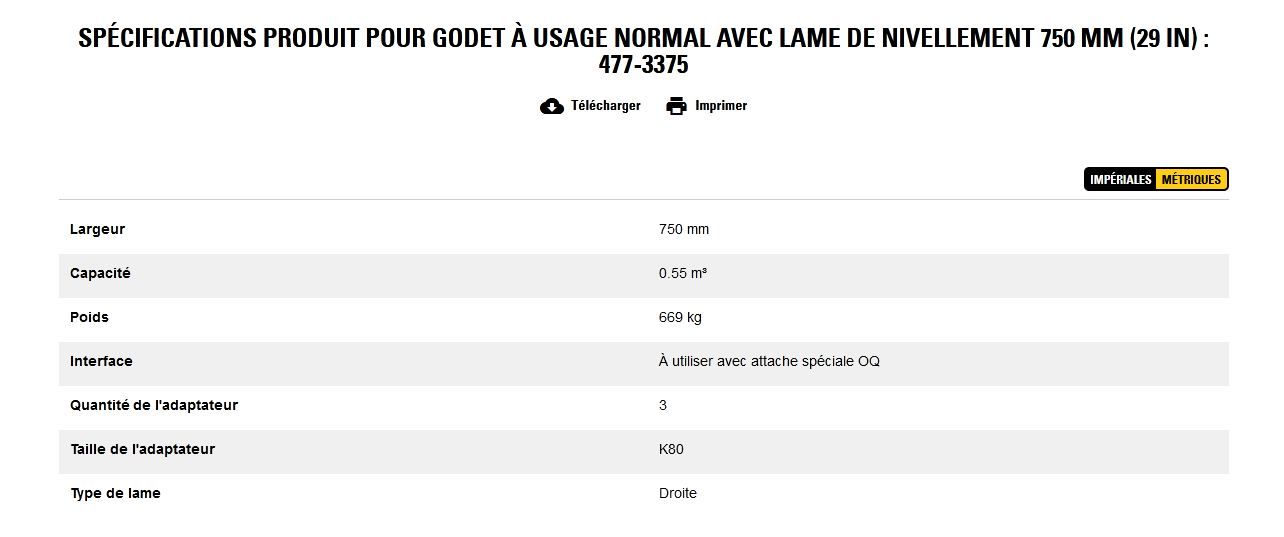Click the cloud download icon
Image resolution: width=1284 pixels, height=537 pixels.
pos(551,106)
